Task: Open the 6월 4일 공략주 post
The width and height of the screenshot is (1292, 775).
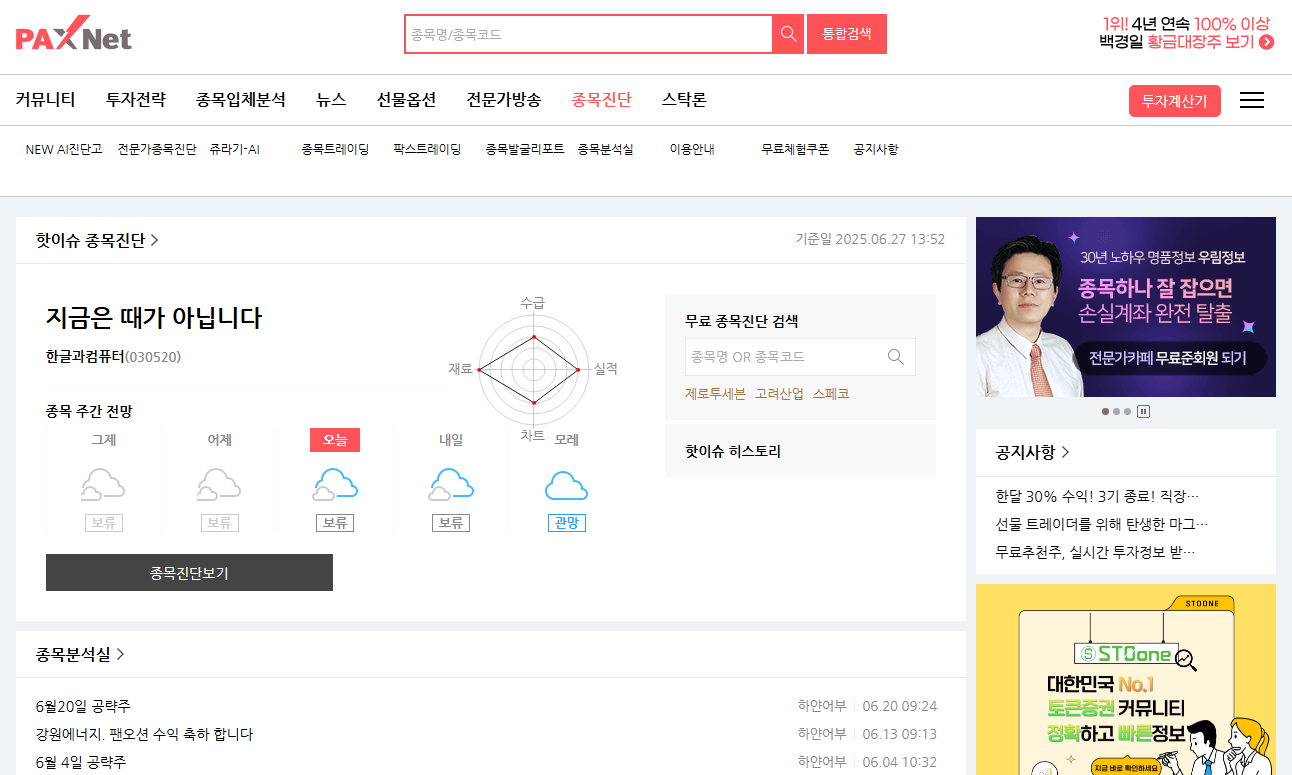Action: pos(81,762)
